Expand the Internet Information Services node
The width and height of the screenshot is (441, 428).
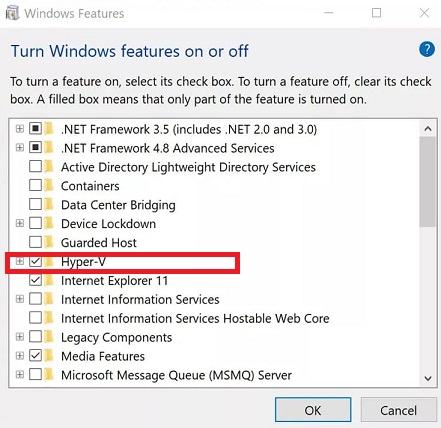pos(20,299)
